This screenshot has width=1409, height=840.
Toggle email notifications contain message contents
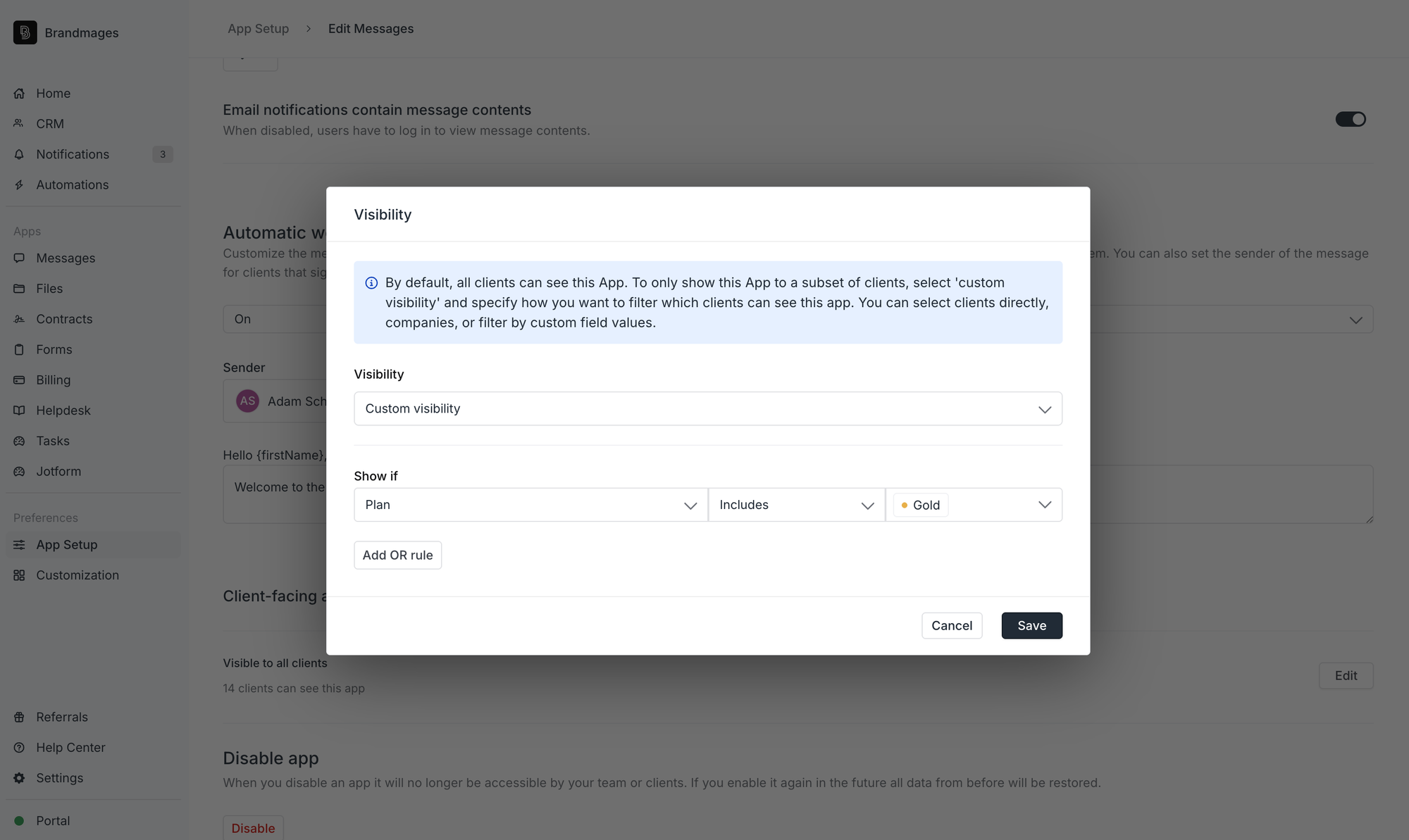click(x=1350, y=119)
